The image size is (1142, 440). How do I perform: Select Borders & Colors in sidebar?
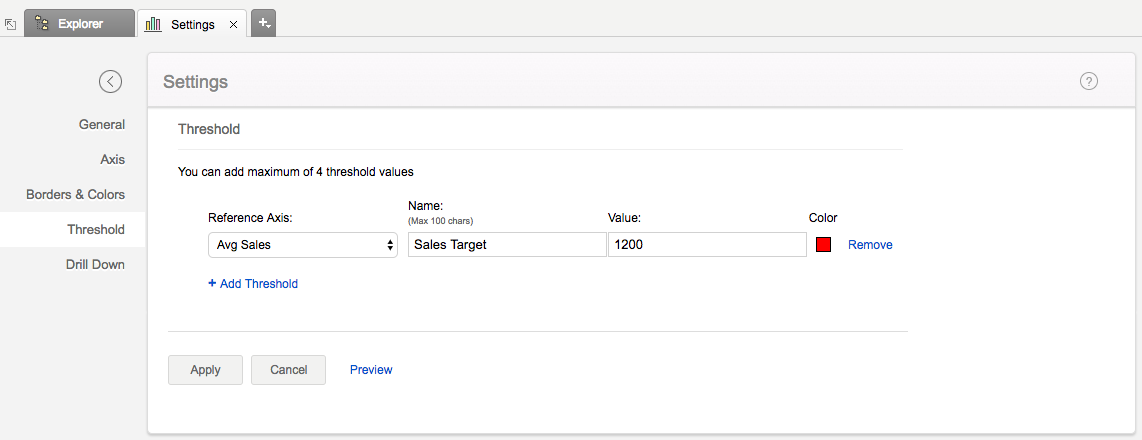(x=75, y=195)
